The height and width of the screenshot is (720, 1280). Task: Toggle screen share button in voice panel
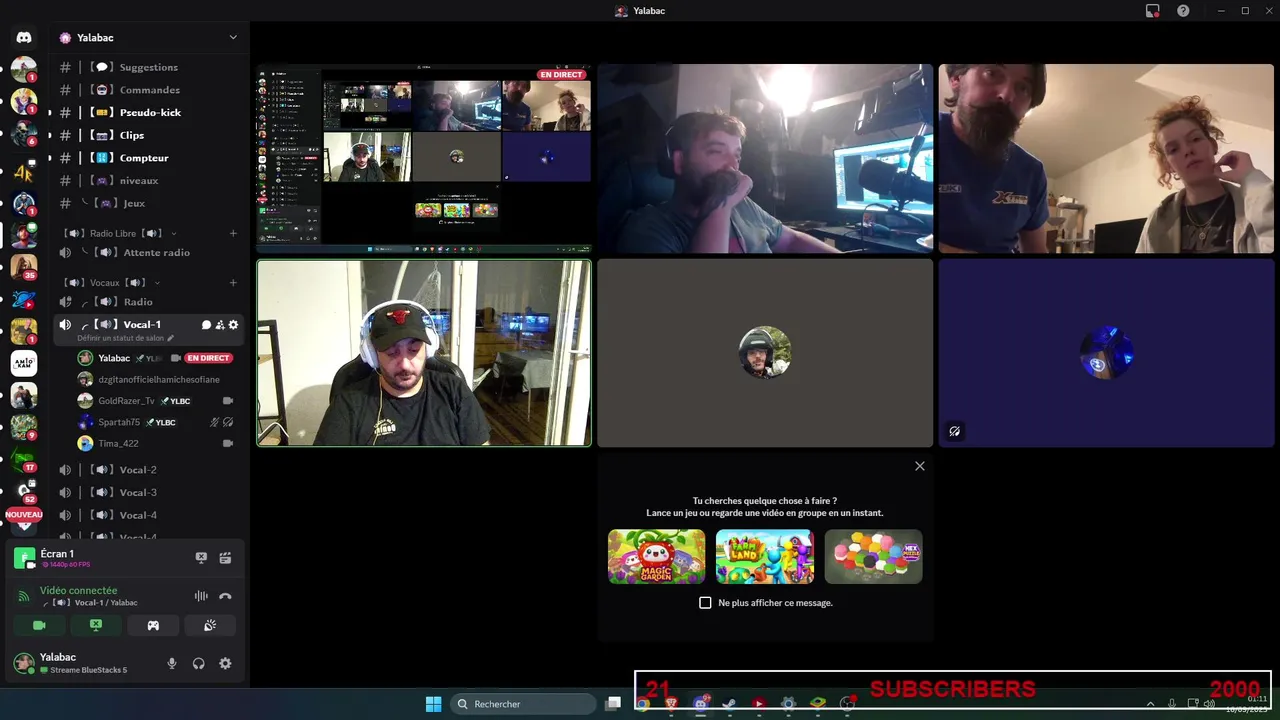click(96, 625)
